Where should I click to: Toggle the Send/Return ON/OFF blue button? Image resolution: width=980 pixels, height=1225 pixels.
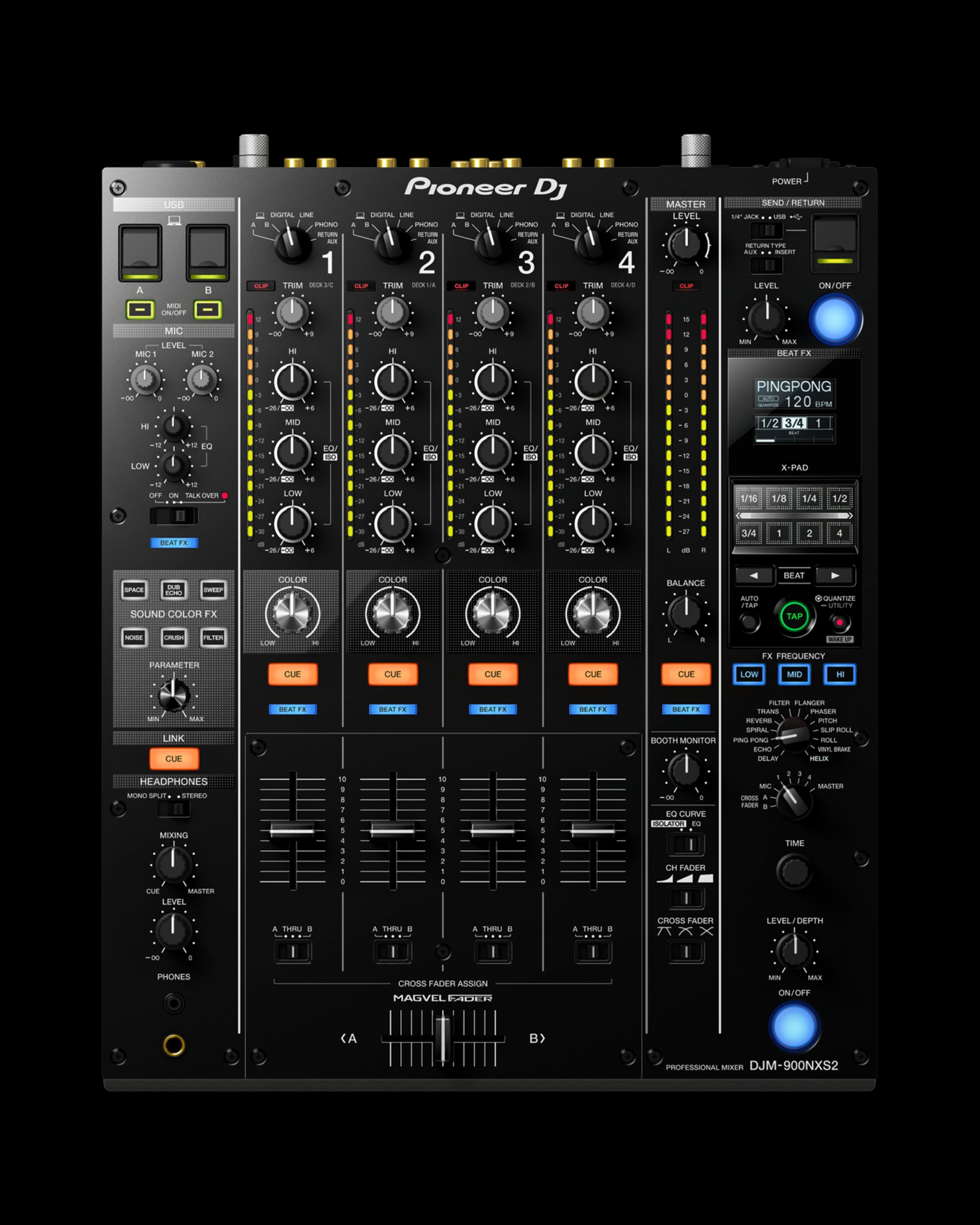point(835,319)
